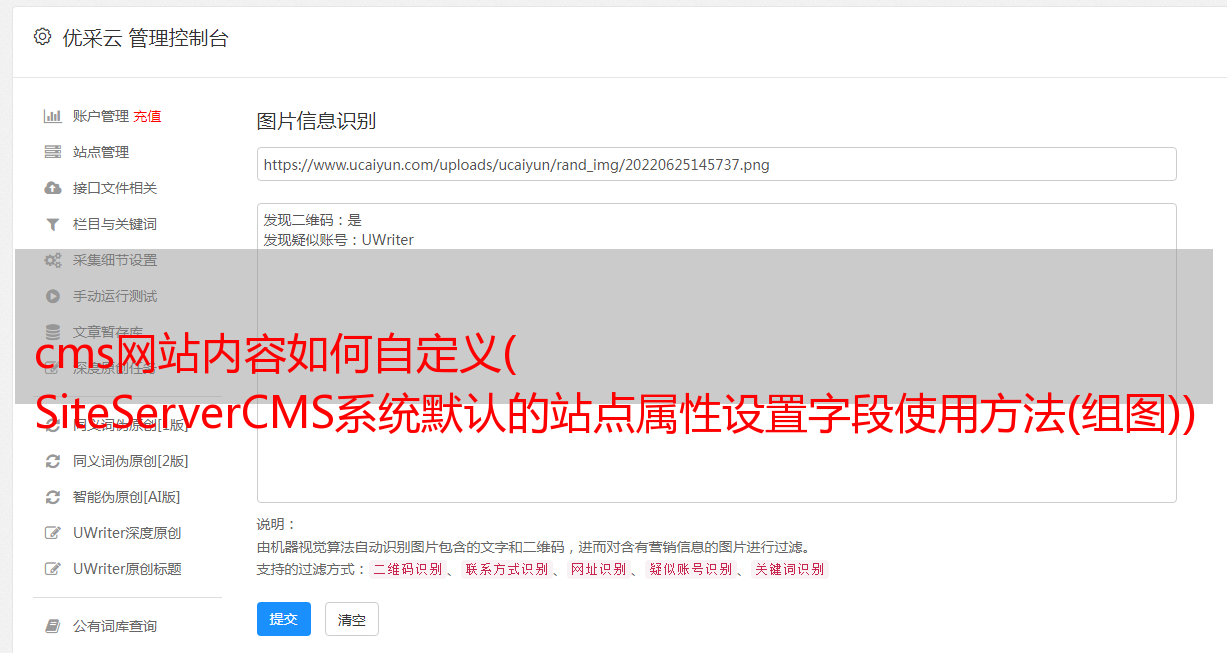Click the edit icon beside UWriter深度原创

click(53, 533)
